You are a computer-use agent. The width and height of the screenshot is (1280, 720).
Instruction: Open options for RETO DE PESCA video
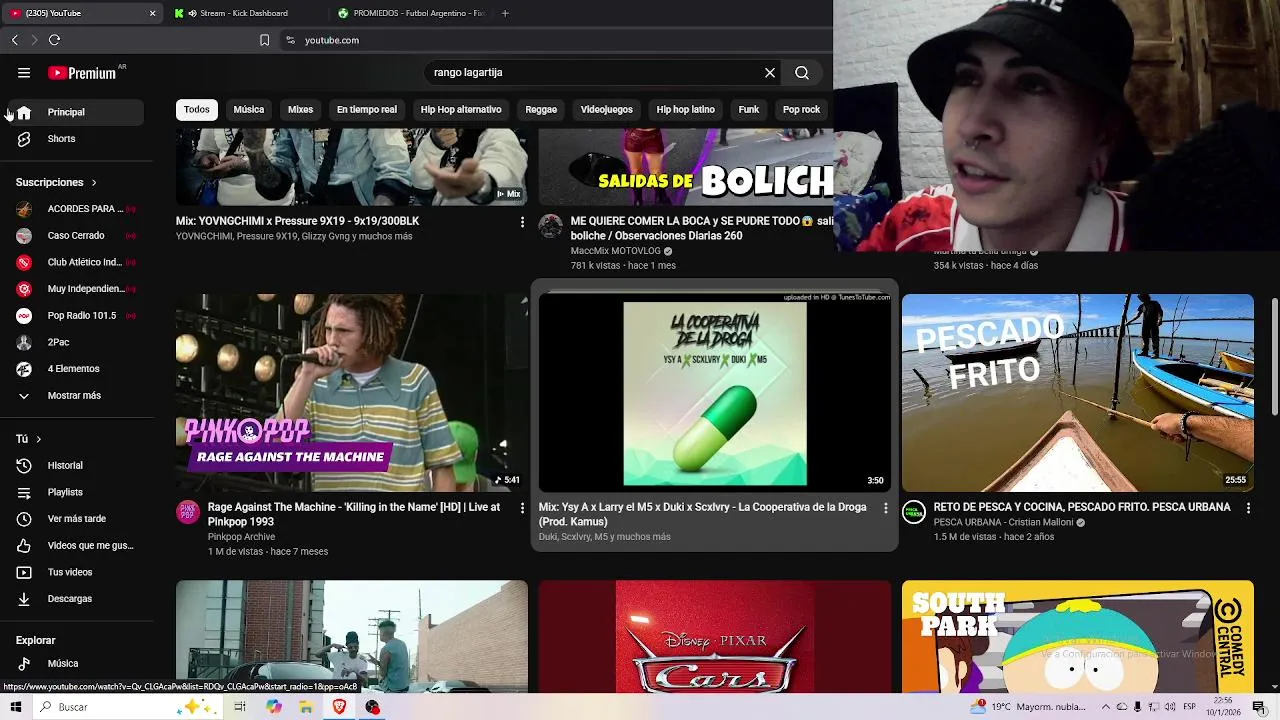click(1248, 508)
